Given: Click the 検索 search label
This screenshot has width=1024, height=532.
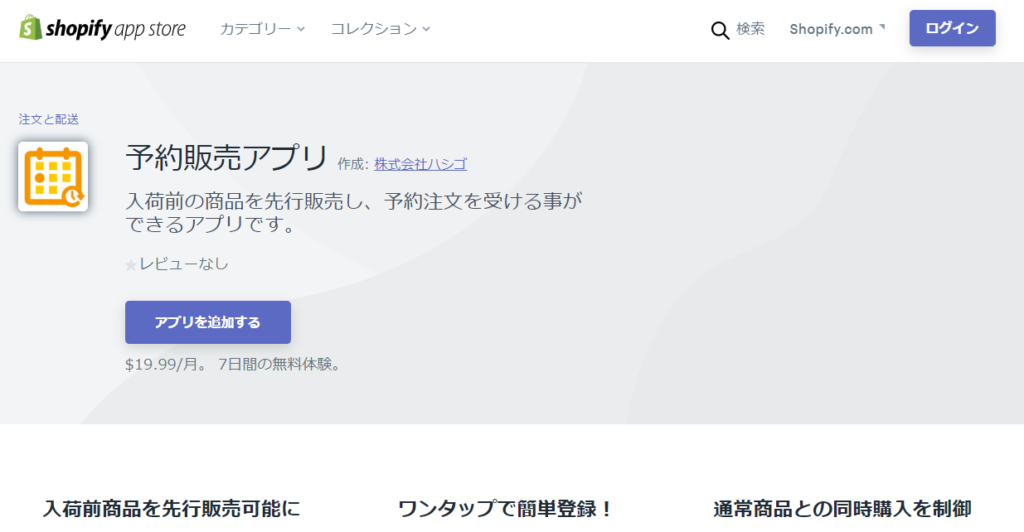Looking at the screenshot, I should (x=750, y=29).
